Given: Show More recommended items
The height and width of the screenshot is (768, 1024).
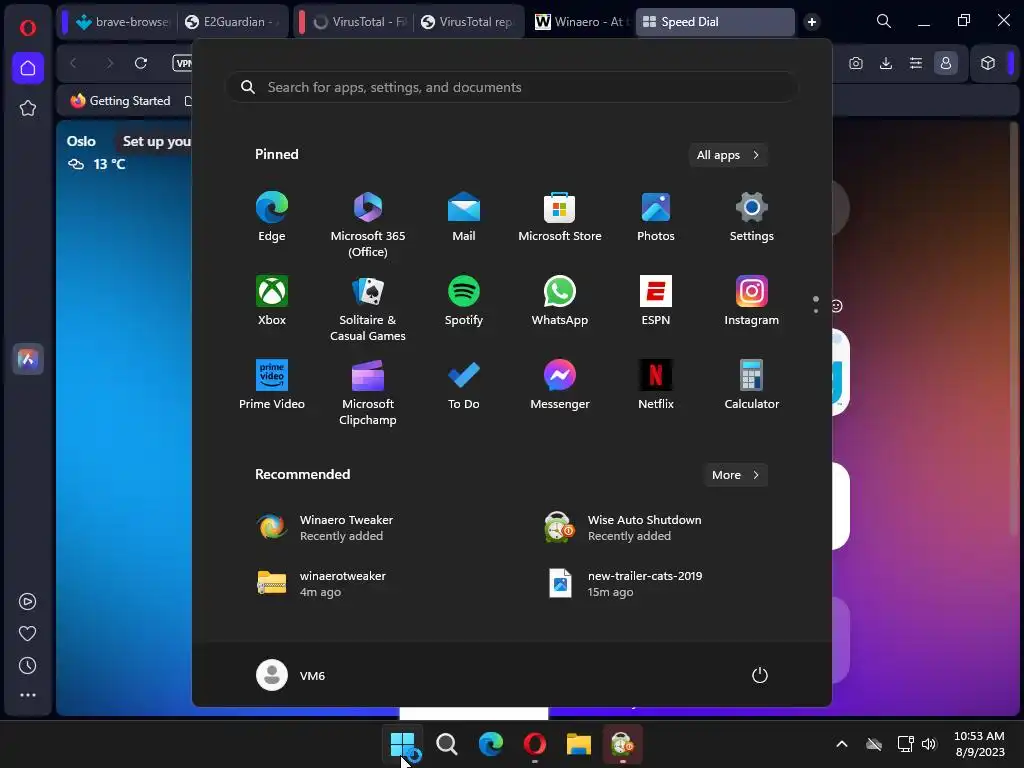Looking at the screenshot, I should tap(735, 475).
